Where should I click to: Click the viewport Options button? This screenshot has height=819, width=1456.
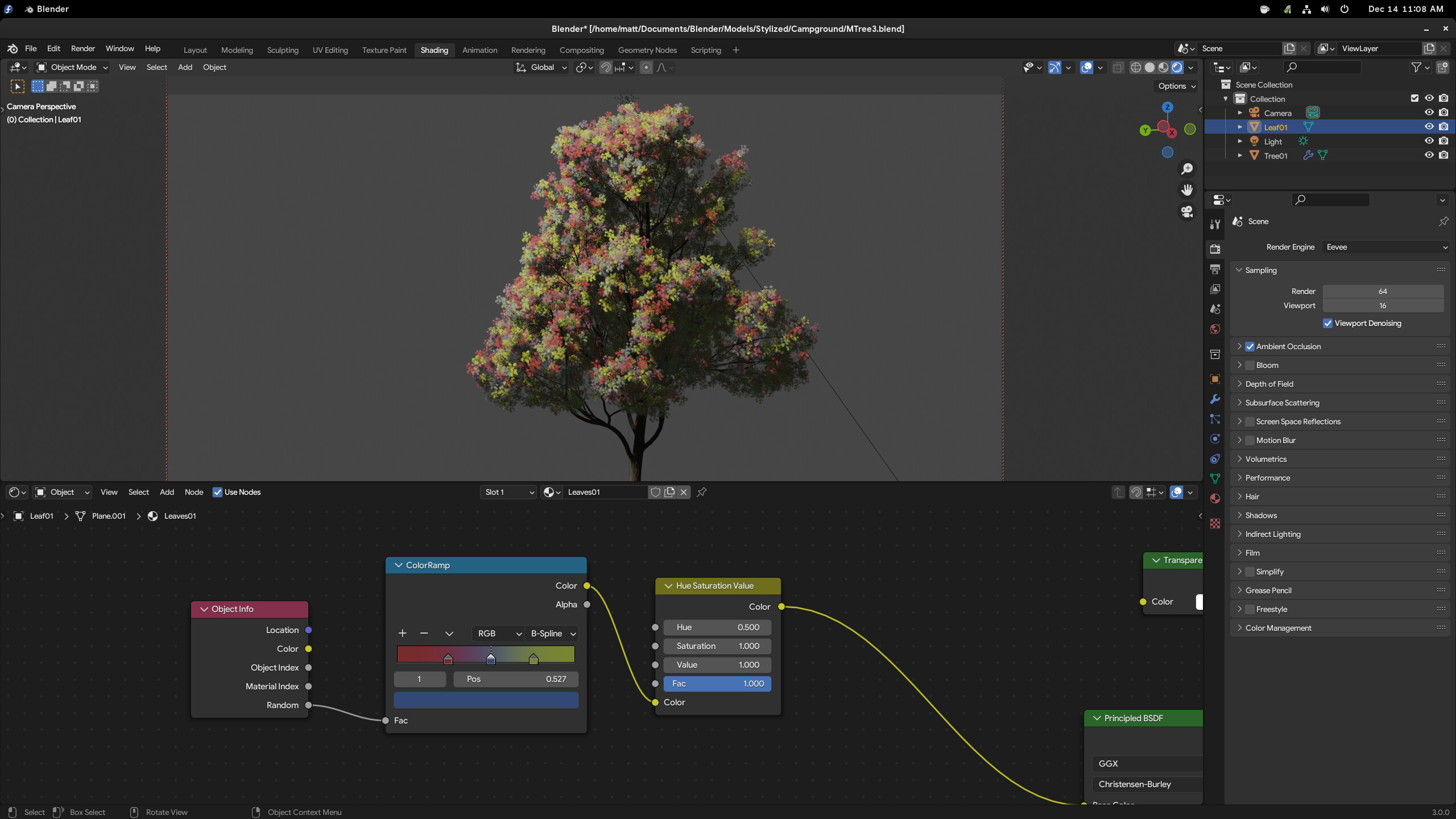1177,86
